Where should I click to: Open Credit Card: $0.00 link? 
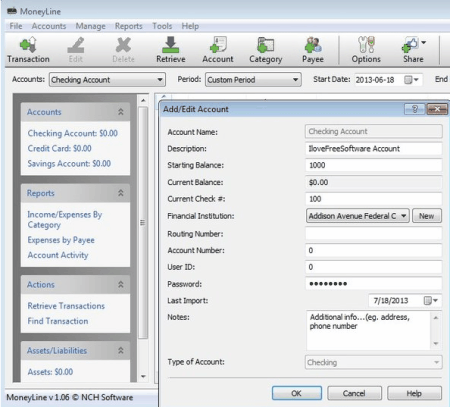click(59, 148)
